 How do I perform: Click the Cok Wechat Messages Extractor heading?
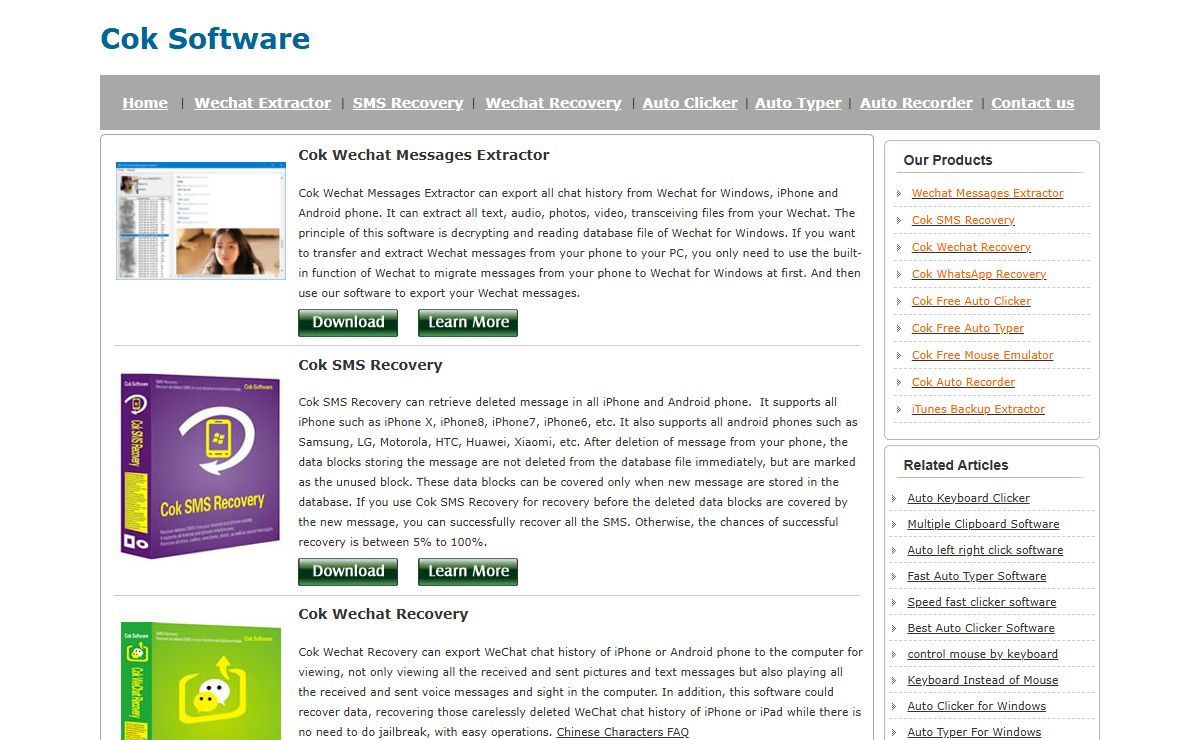click(x=424, y=155)
